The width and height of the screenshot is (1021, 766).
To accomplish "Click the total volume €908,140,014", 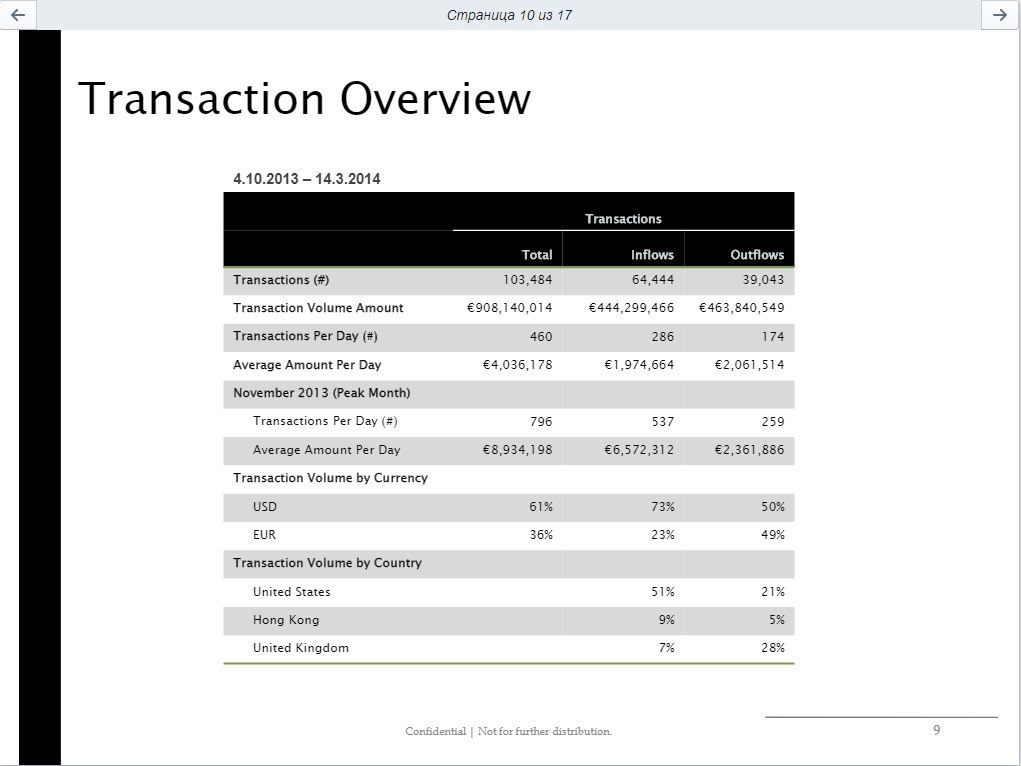I will click(509, 308).
